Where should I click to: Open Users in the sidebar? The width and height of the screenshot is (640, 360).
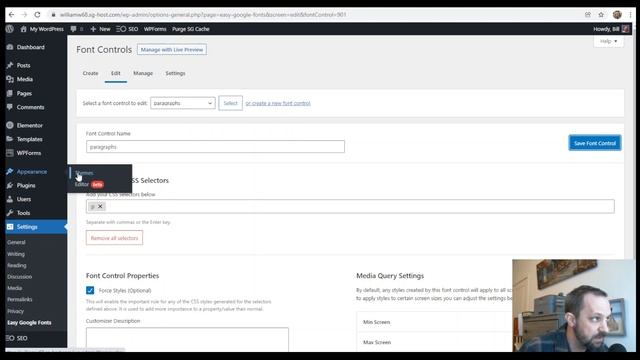click(24, 199)
